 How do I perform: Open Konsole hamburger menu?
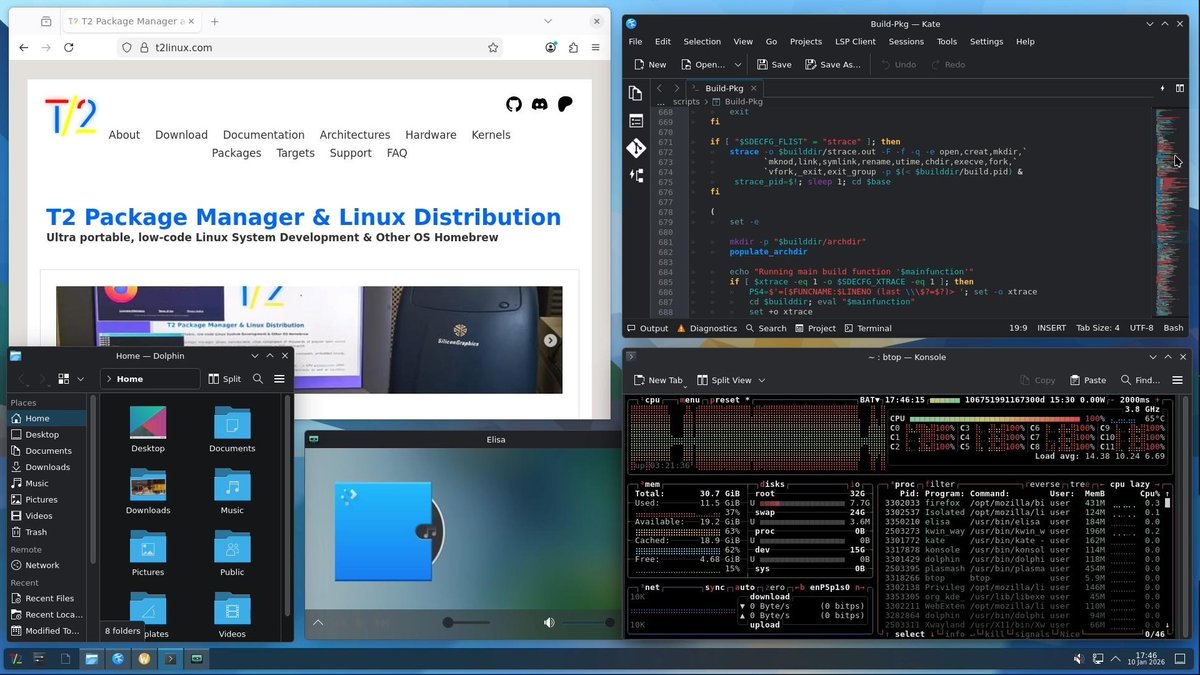[1177, 380]
